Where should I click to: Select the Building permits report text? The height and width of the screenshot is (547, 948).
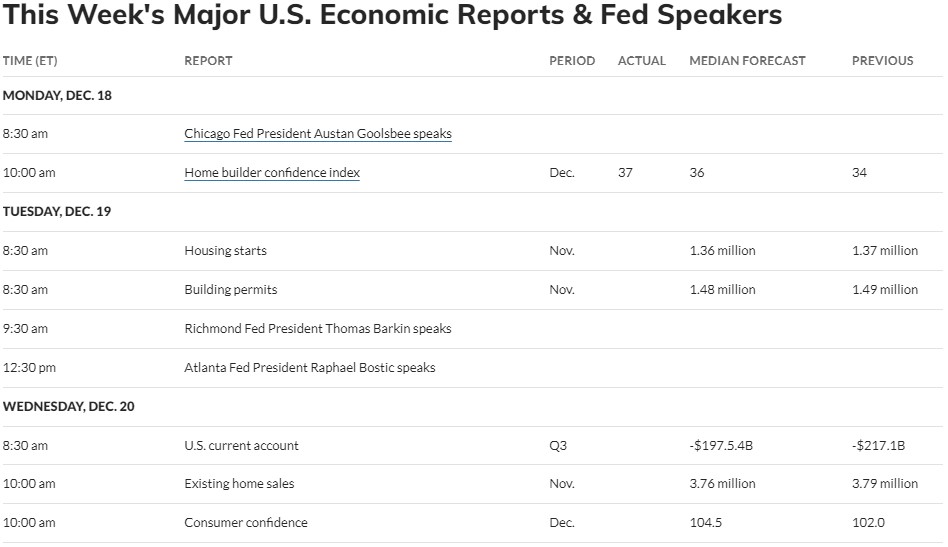(x=230, y=290)
